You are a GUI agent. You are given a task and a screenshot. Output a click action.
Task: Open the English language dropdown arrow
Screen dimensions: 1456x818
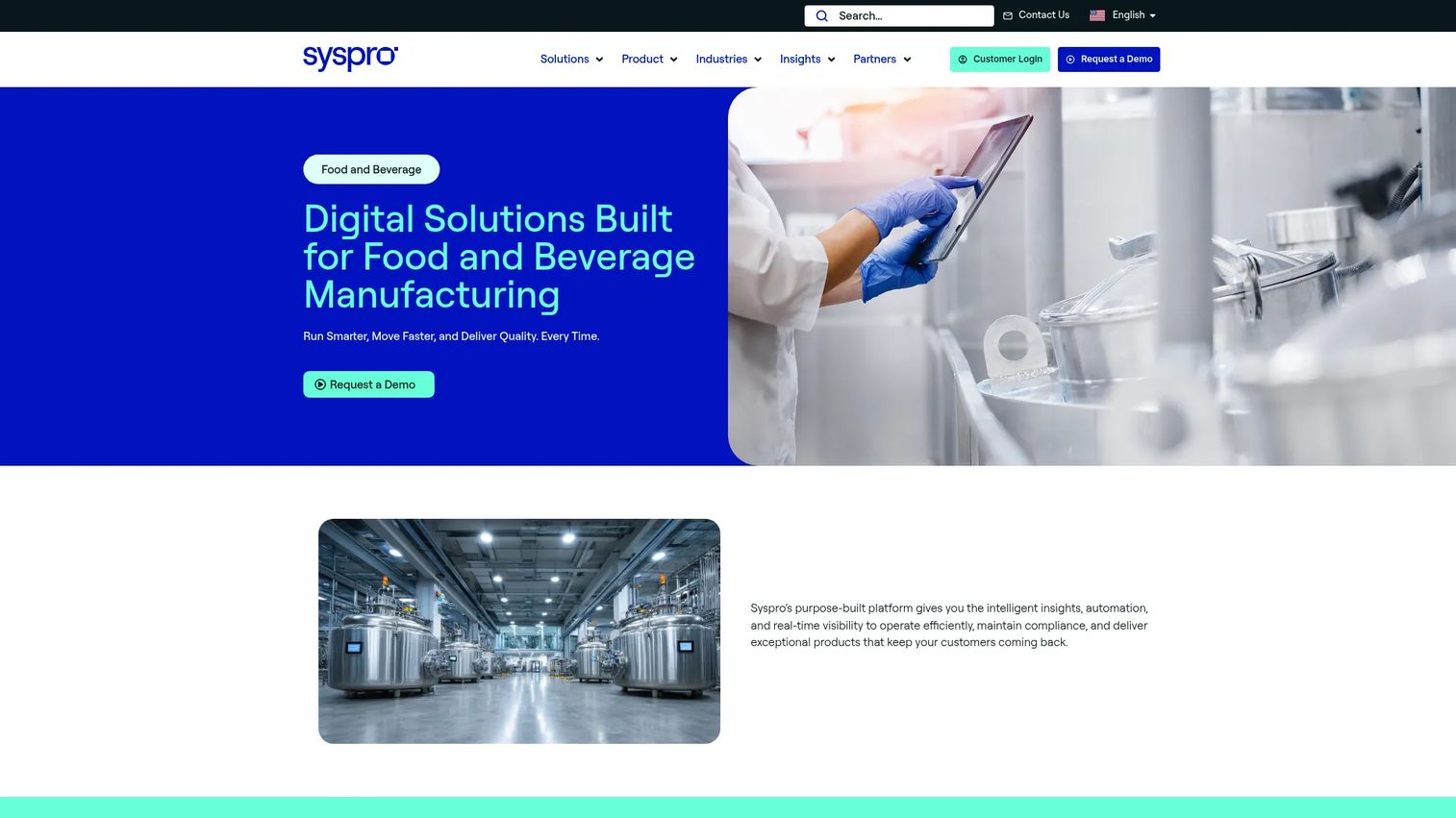click(1152, 15)
